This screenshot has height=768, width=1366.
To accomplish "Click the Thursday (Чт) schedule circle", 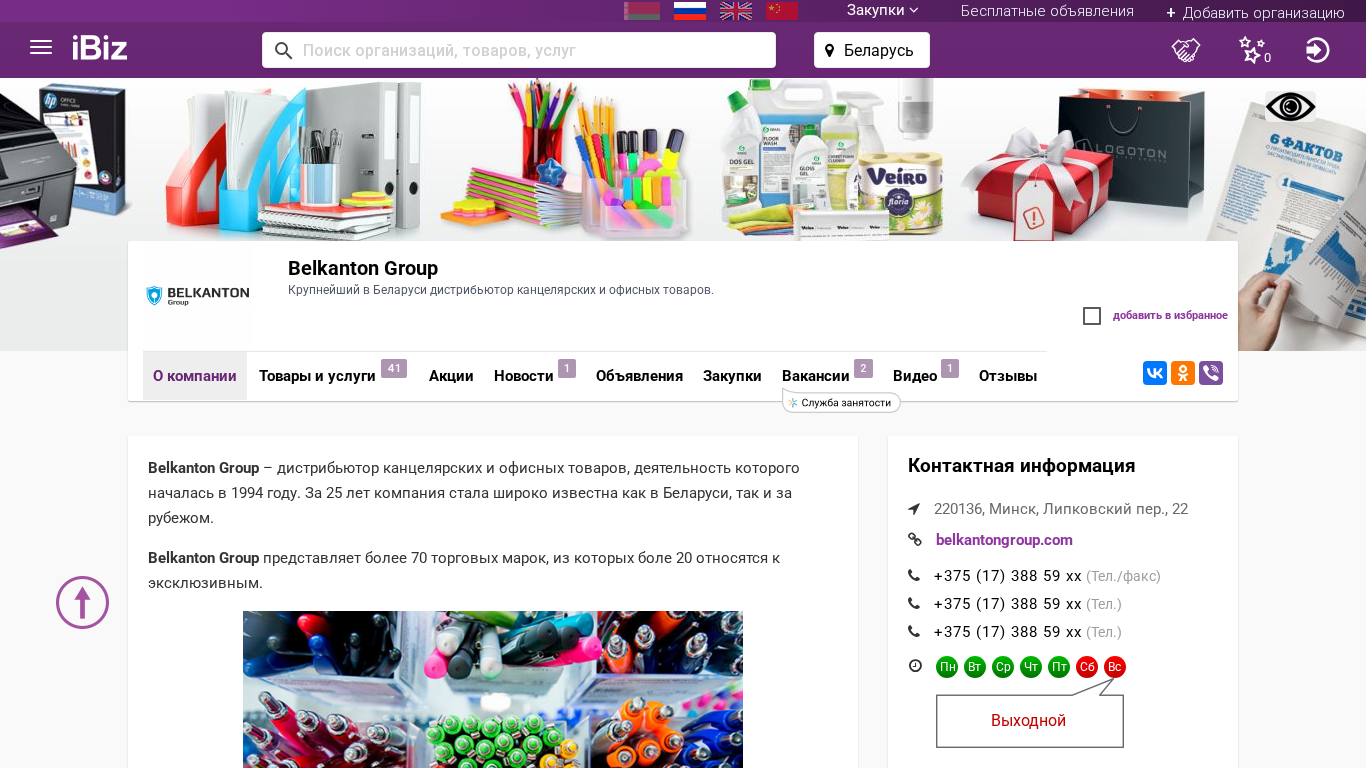I will click(1031, 667).
